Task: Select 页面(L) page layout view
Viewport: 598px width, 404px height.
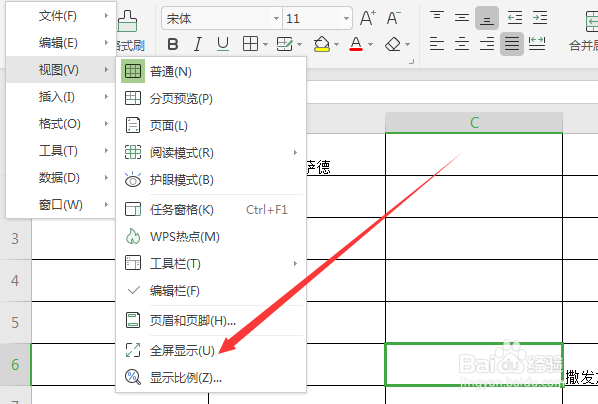Action: click(211, 126)
